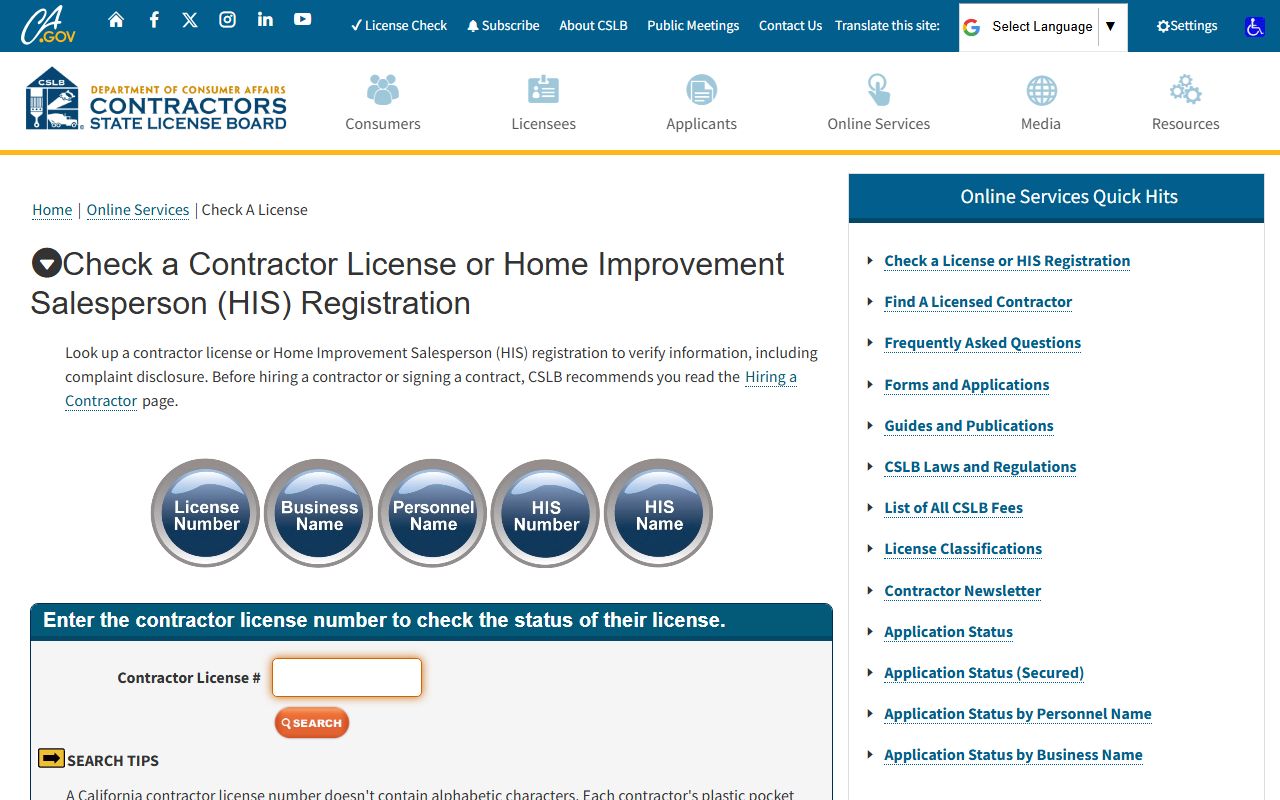Select the HIS Name round button
Viewport: 1280px width, 800px height.
[659, 513]
